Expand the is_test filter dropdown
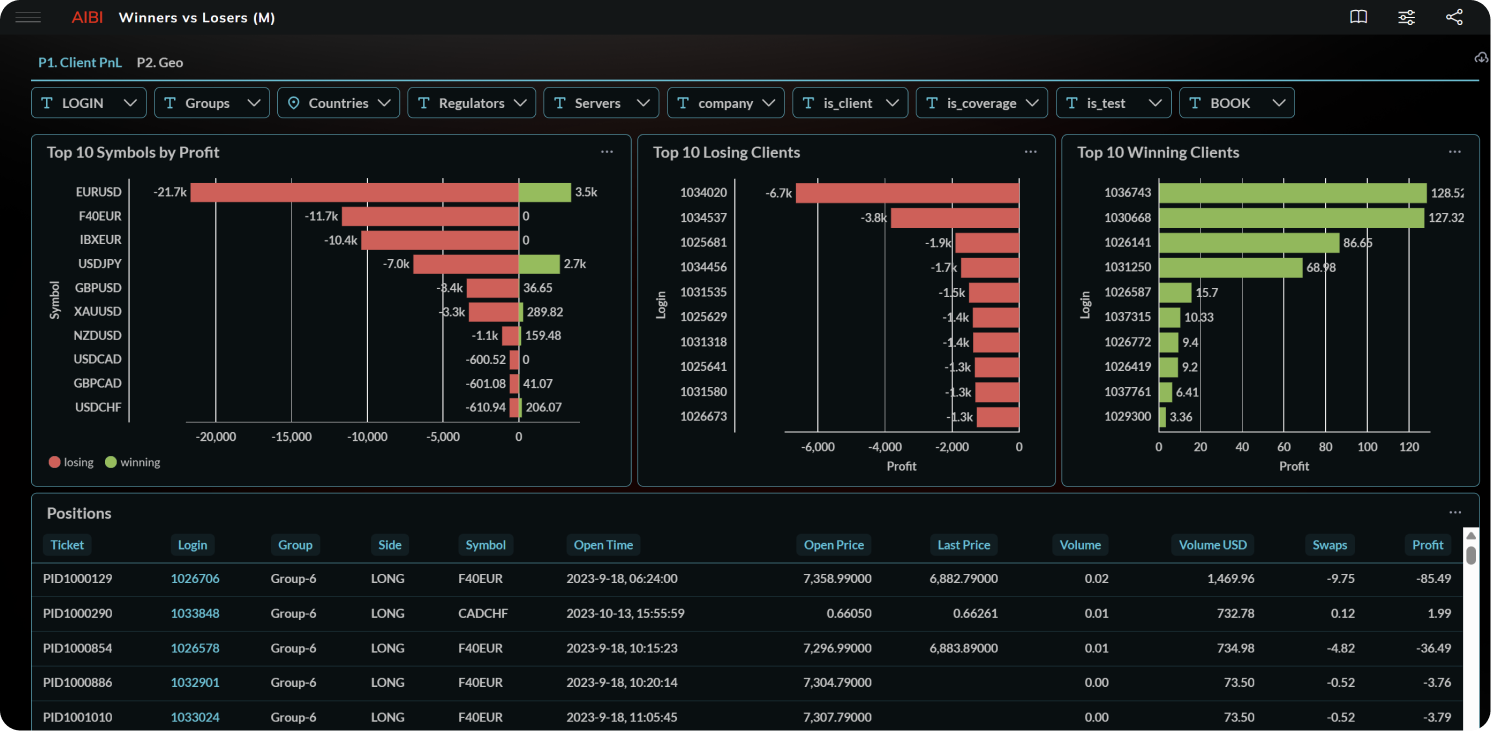Image resolution: width=1491 pixels, height=731 pixels. pos(1114,103)
